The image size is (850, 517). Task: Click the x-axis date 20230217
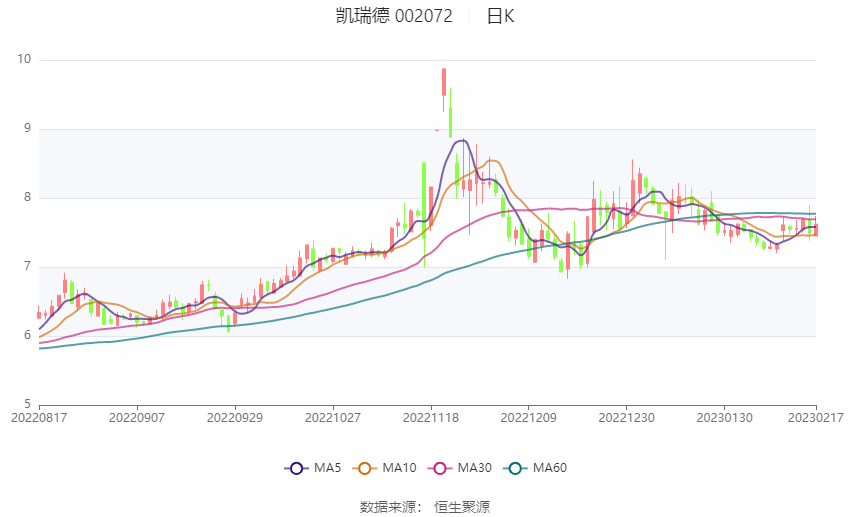click(816, 418)
